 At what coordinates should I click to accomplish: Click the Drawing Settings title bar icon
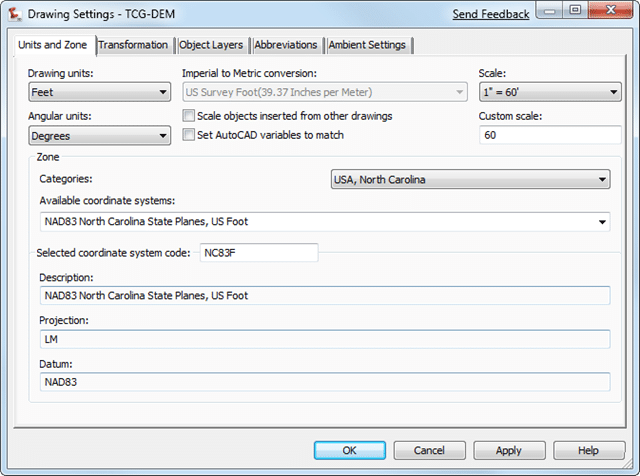tap(14, 15)
